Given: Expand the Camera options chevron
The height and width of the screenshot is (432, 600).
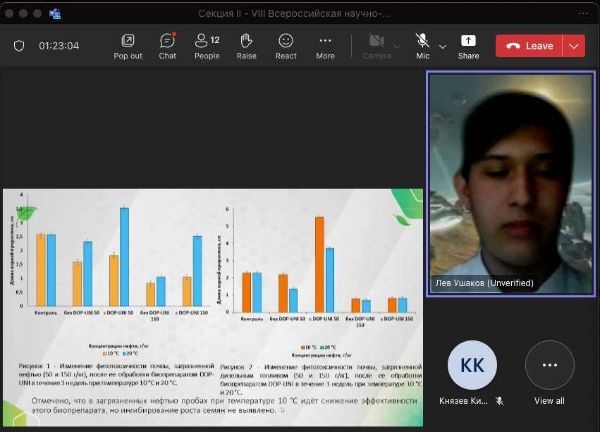Looking at the screenshot, I should (x=397, y=46).
